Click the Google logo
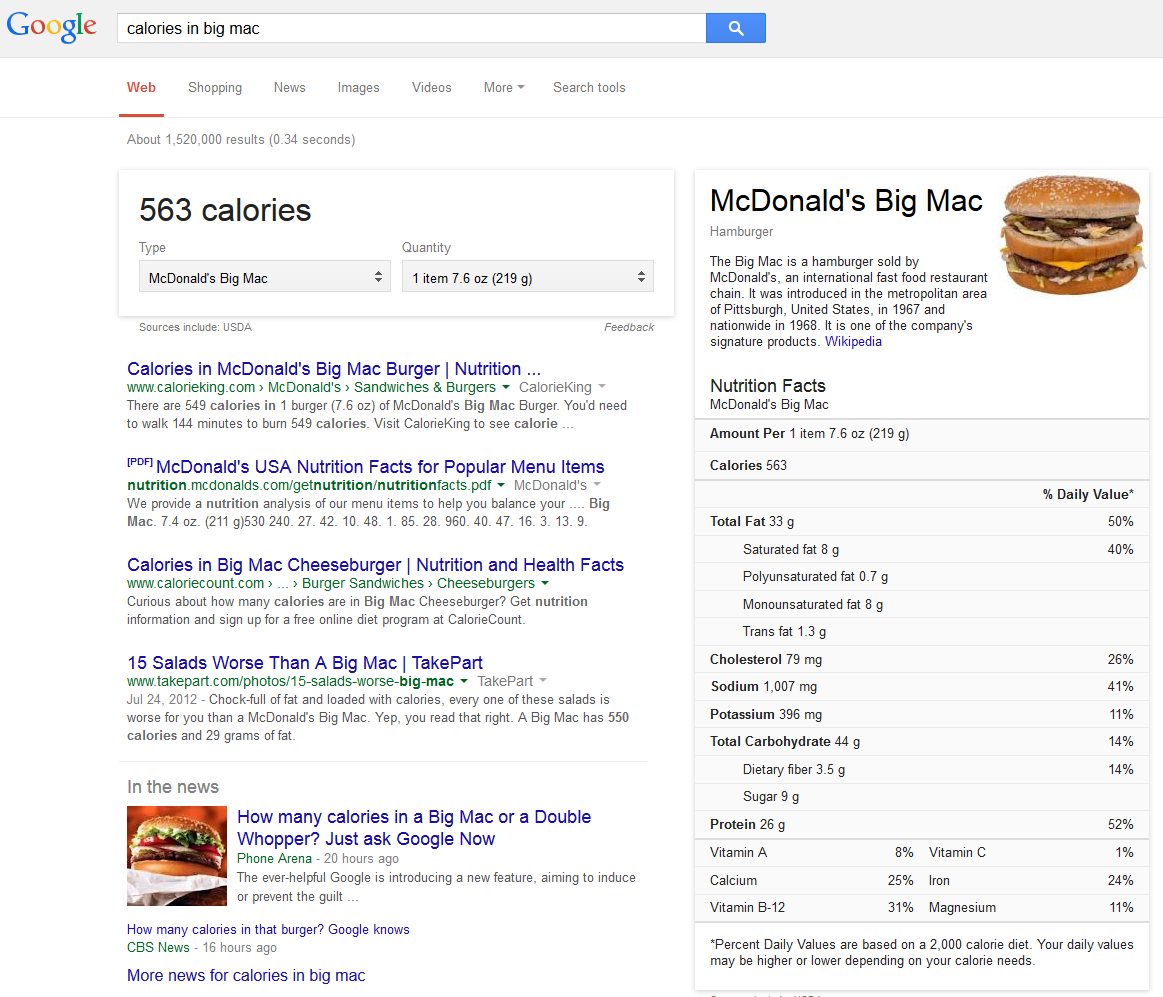The height and width of the screenshot is (997, 1163). coord(52,28)
